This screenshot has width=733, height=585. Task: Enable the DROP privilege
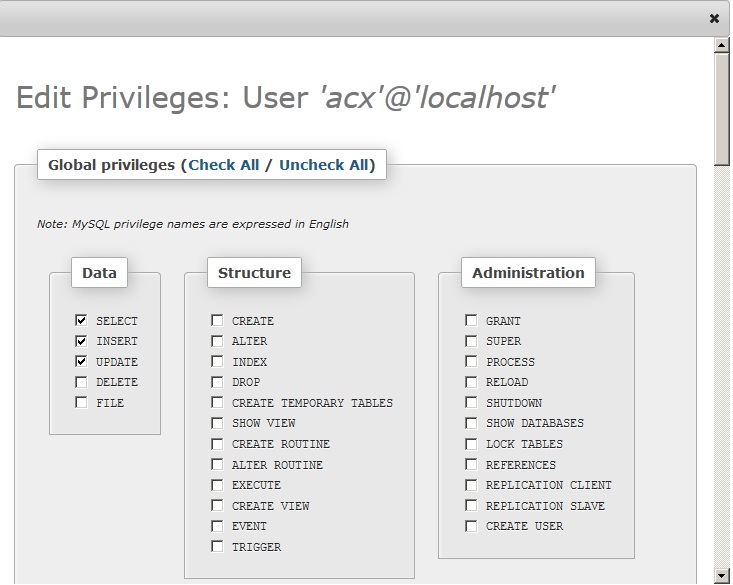(217, 382)
